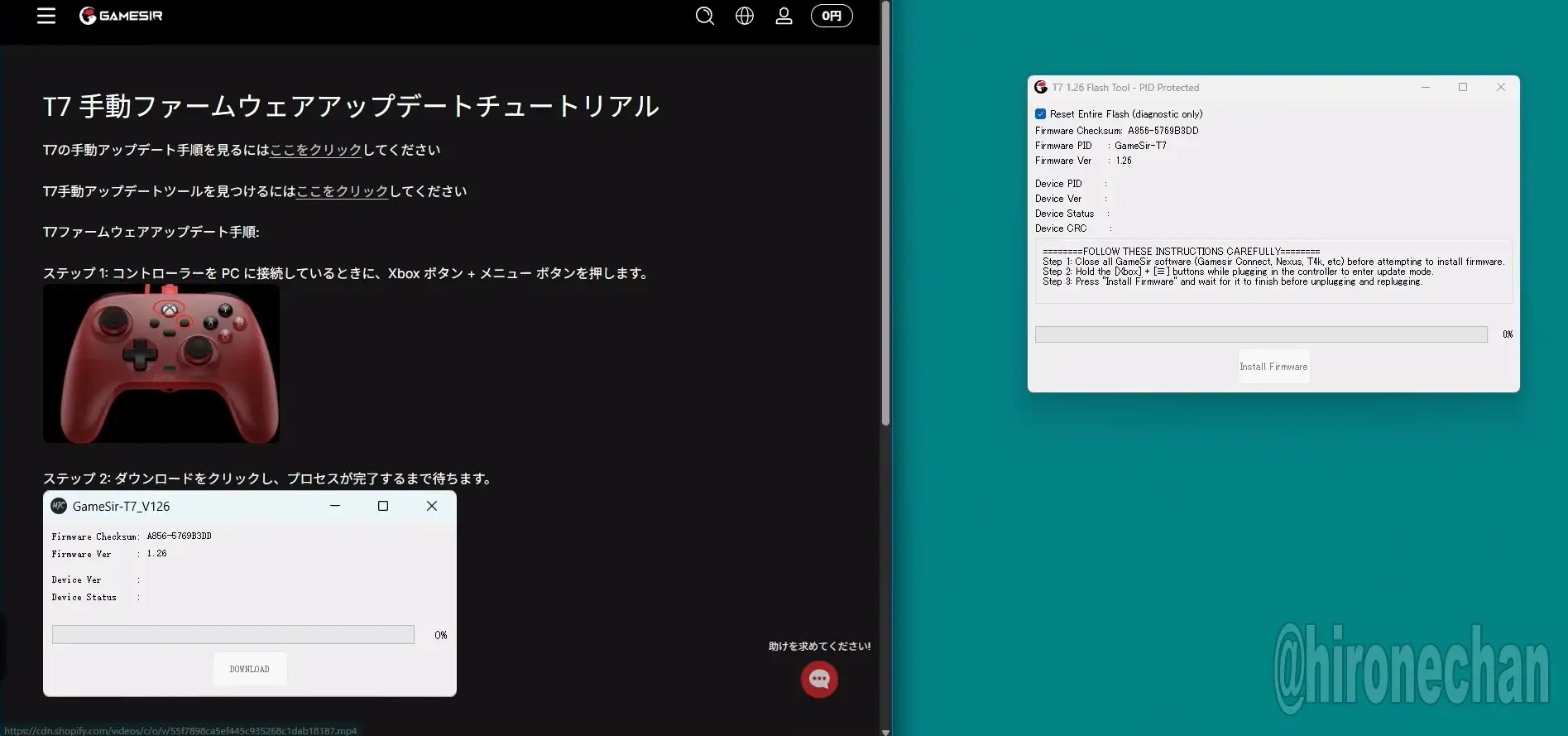Open the globe language selector
This screenshot has width=1568, height=736.
744,16
